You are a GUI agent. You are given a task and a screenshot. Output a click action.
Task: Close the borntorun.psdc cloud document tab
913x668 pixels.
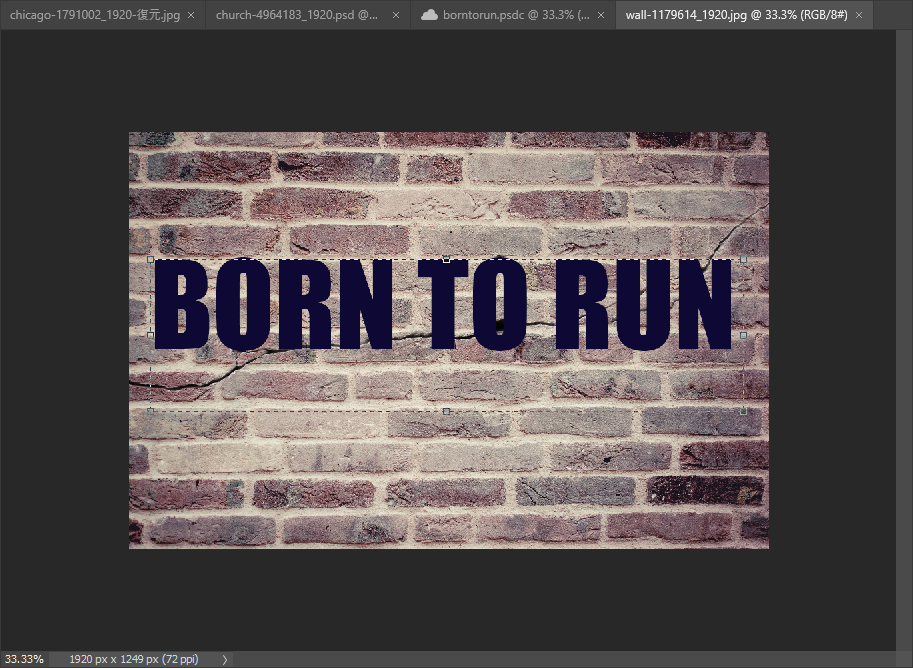click(x=601, y=16)
